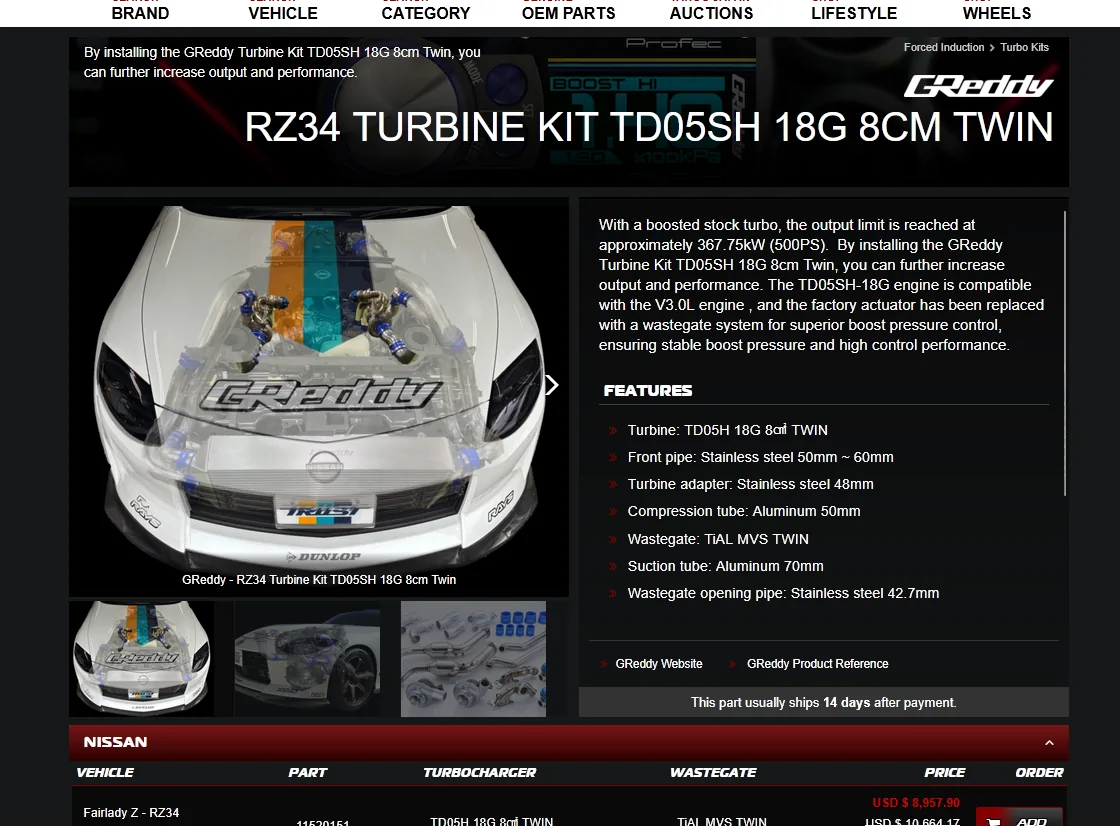Open the WHEELS navigation menu
This screenshot has width=1120, height=826.
pyautogui.click(x=997, y=13)
